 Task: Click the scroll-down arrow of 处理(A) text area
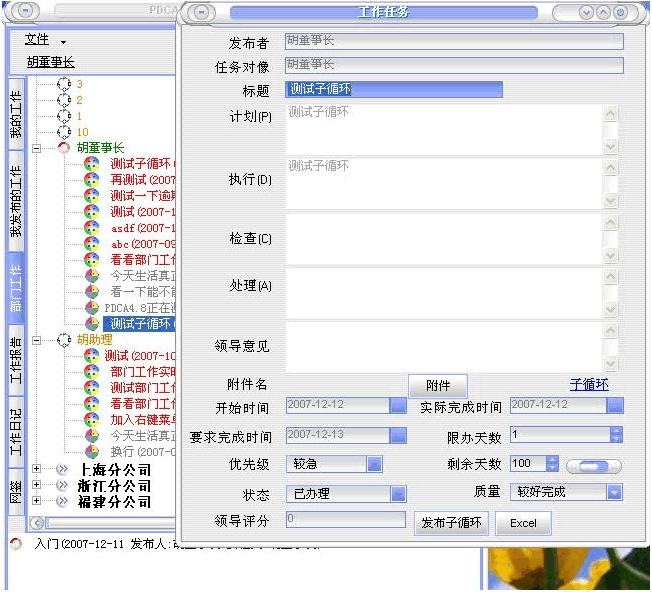click(610, 309)
